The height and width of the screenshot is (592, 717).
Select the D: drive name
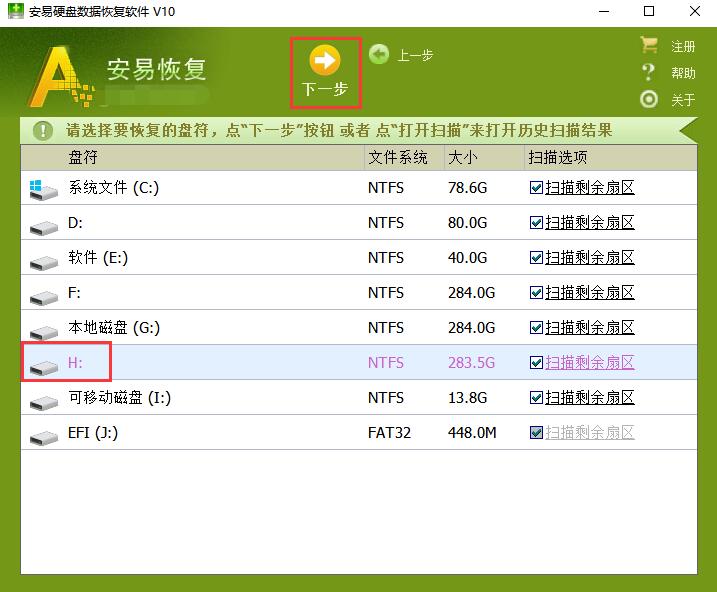[x=75, y=223]
